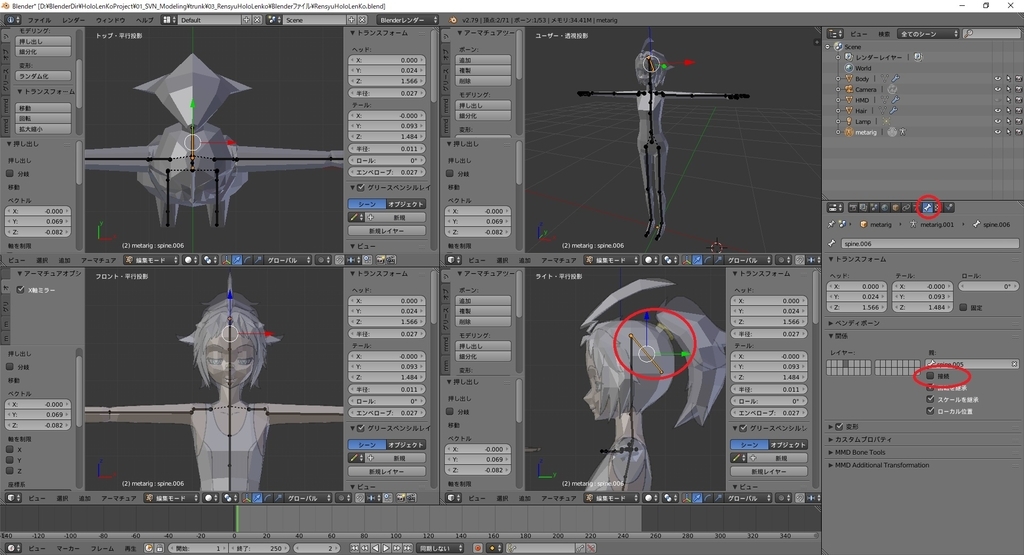Jump to timeline start frame button
This screenshot has width=1024, height=555.
355,548
